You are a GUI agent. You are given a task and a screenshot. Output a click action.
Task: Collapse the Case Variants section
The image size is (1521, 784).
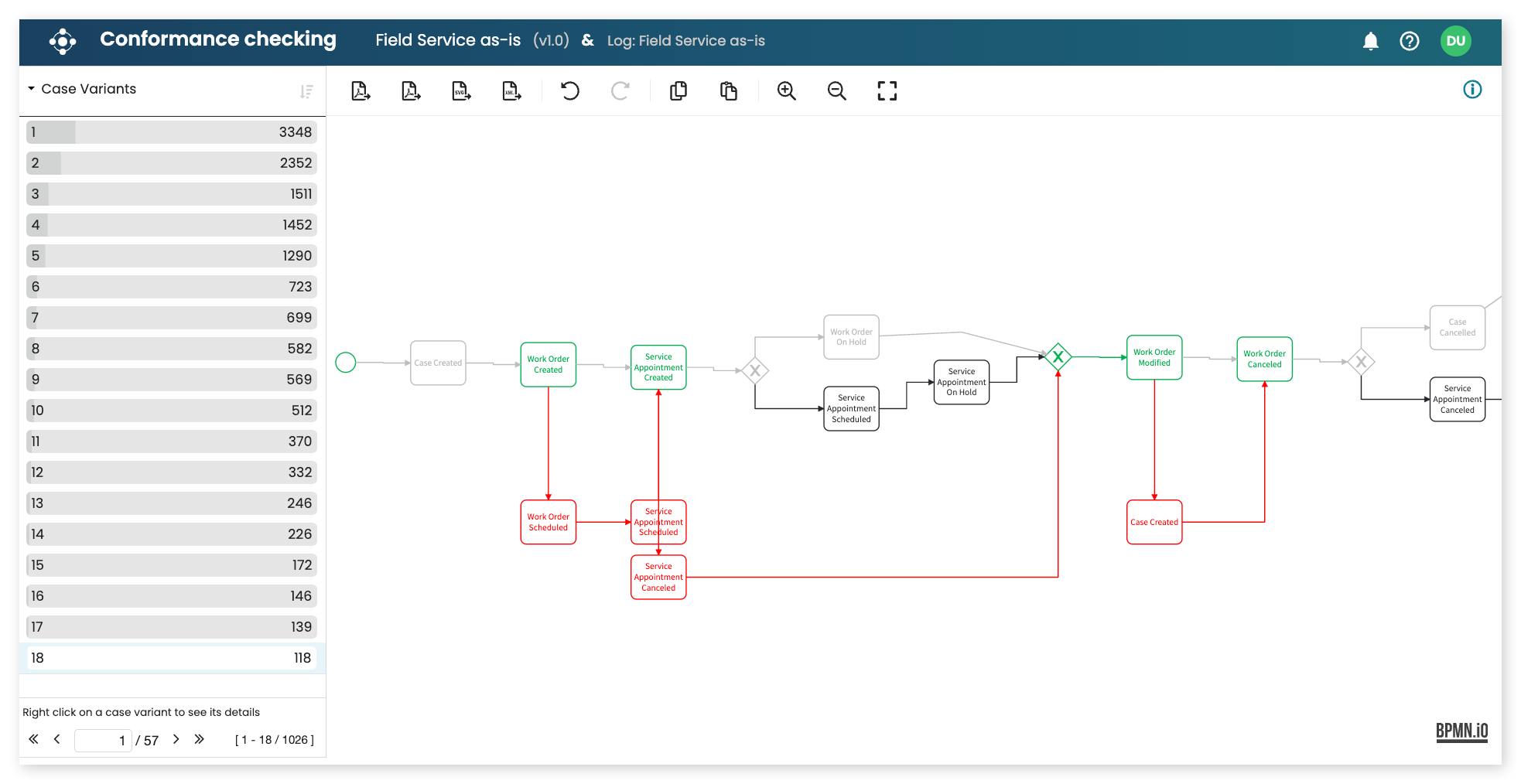tap(31, 88)
